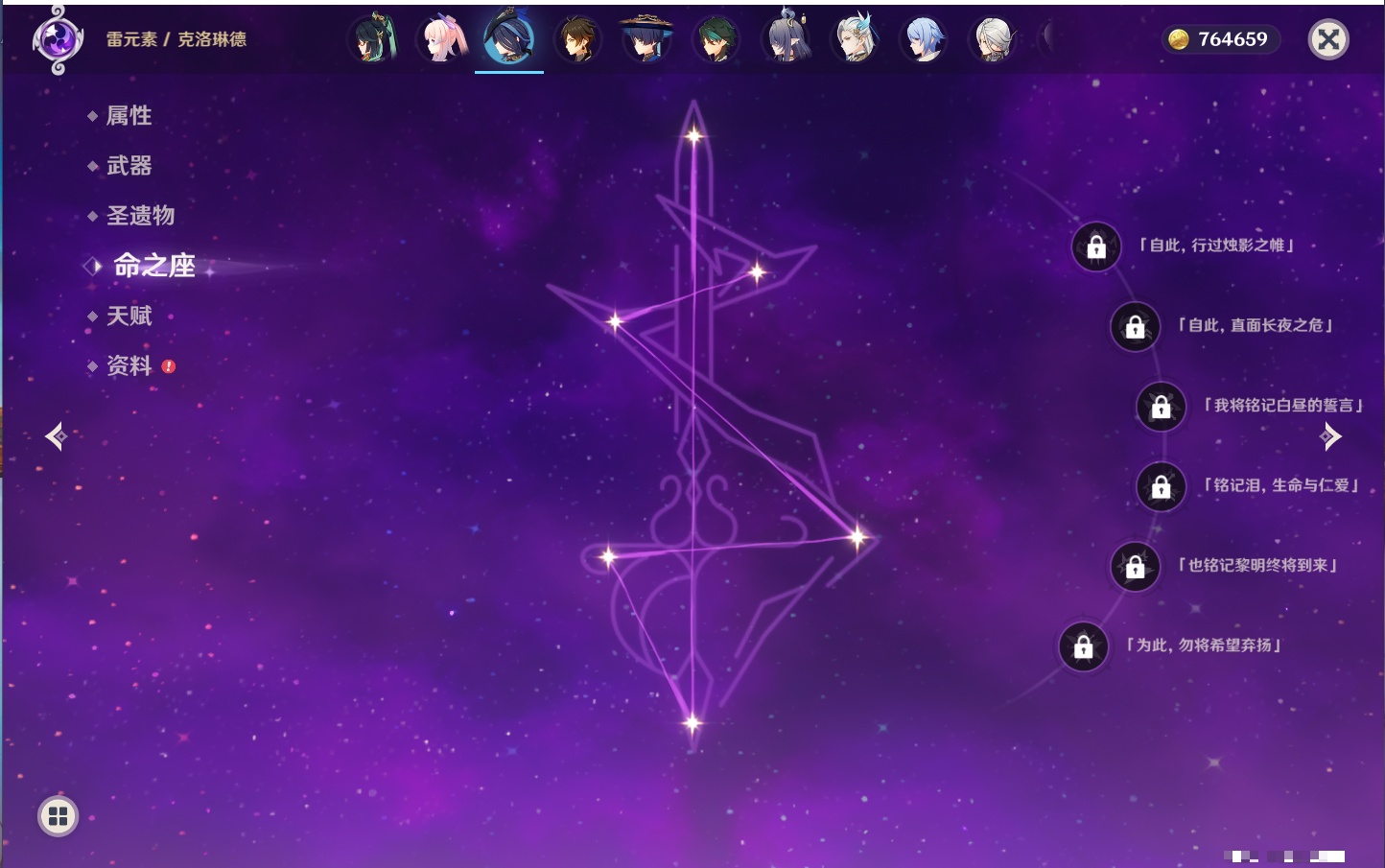Click the lock icon for「为此, 勿将希望弃扬」
The width and height of the screenshot is (1385, 868).
[1083, 647]
